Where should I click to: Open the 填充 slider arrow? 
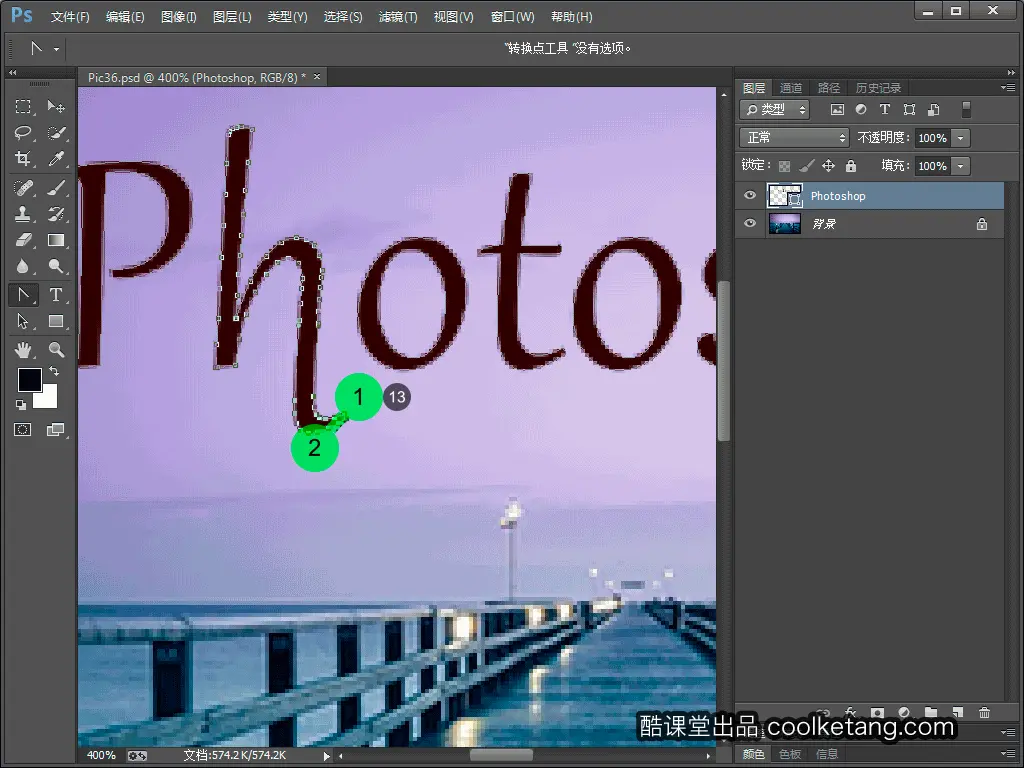tap(960, 166)
